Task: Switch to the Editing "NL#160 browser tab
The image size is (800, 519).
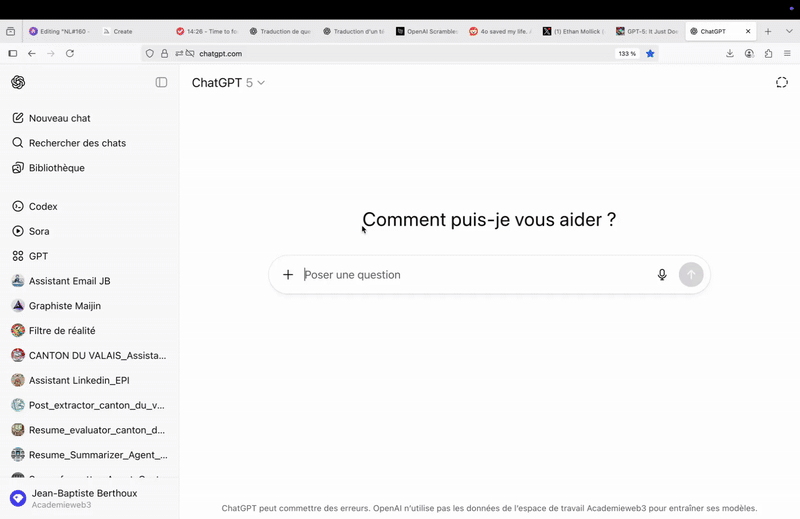Action: click(60, 31)
